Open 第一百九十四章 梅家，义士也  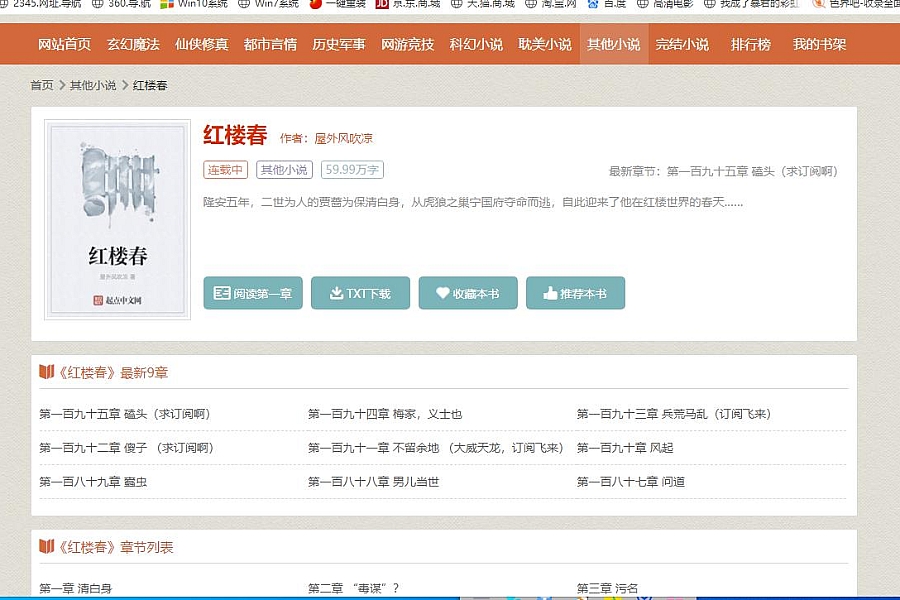(385, 414)
